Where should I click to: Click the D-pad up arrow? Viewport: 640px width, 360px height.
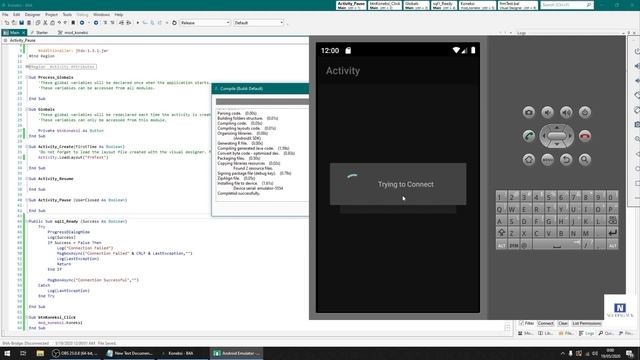pos(557,128)
